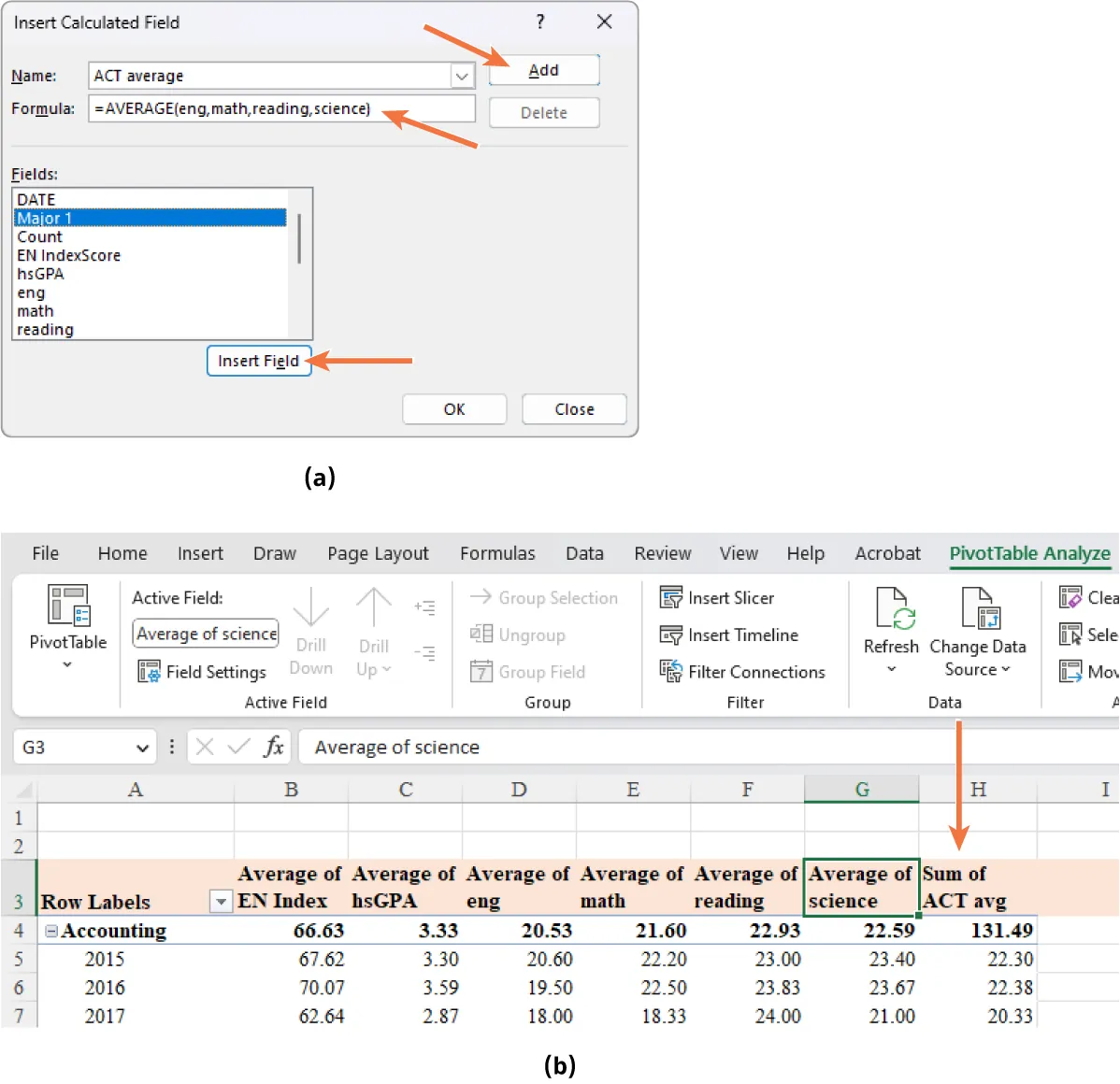The image size is (1120, 1084).
Task: Switch to the Formulas ribbon tab
Action: [497, 553]
